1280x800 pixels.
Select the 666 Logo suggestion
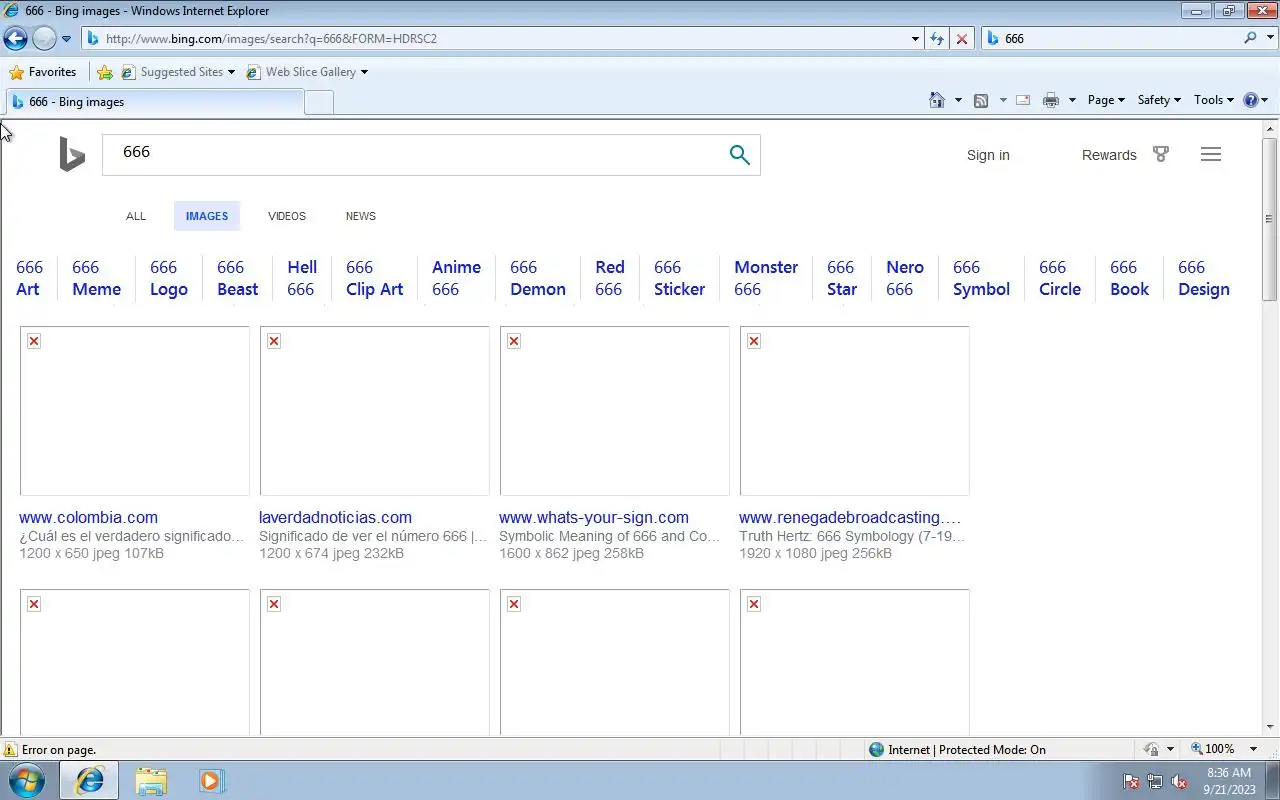point(169,278)
